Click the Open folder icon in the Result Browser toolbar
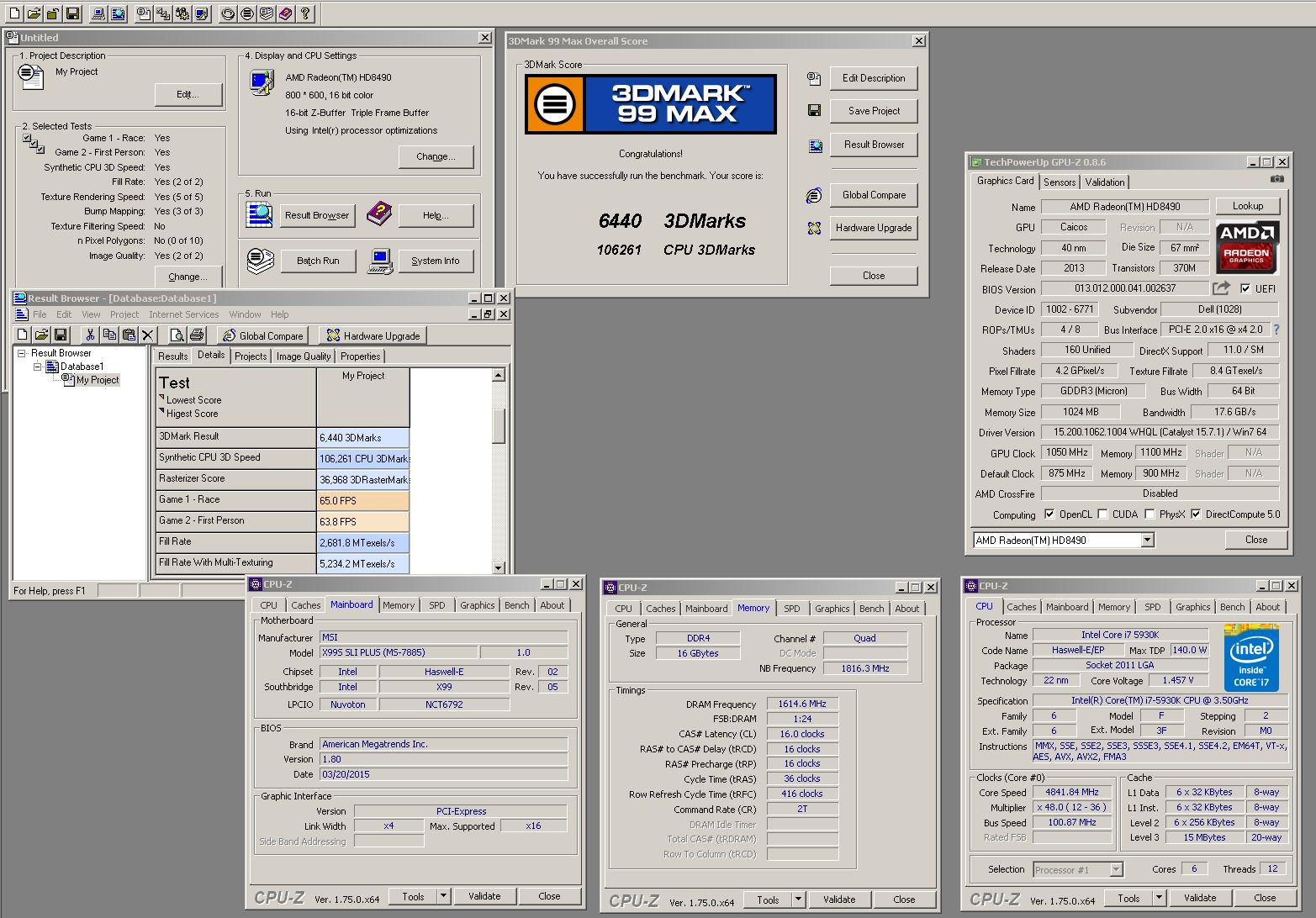This screenshot has width=1316, height=918. pyautogui.click(x=41, y=335)
